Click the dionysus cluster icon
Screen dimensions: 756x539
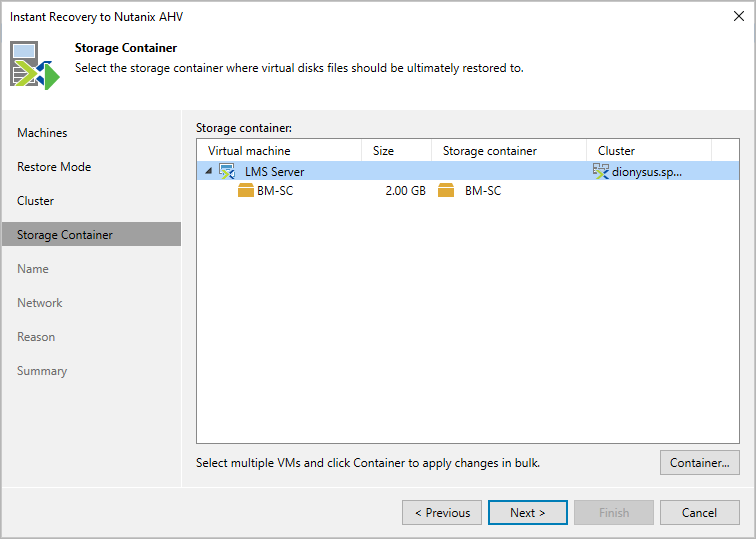pyautogui.click(x=600, y=172)
